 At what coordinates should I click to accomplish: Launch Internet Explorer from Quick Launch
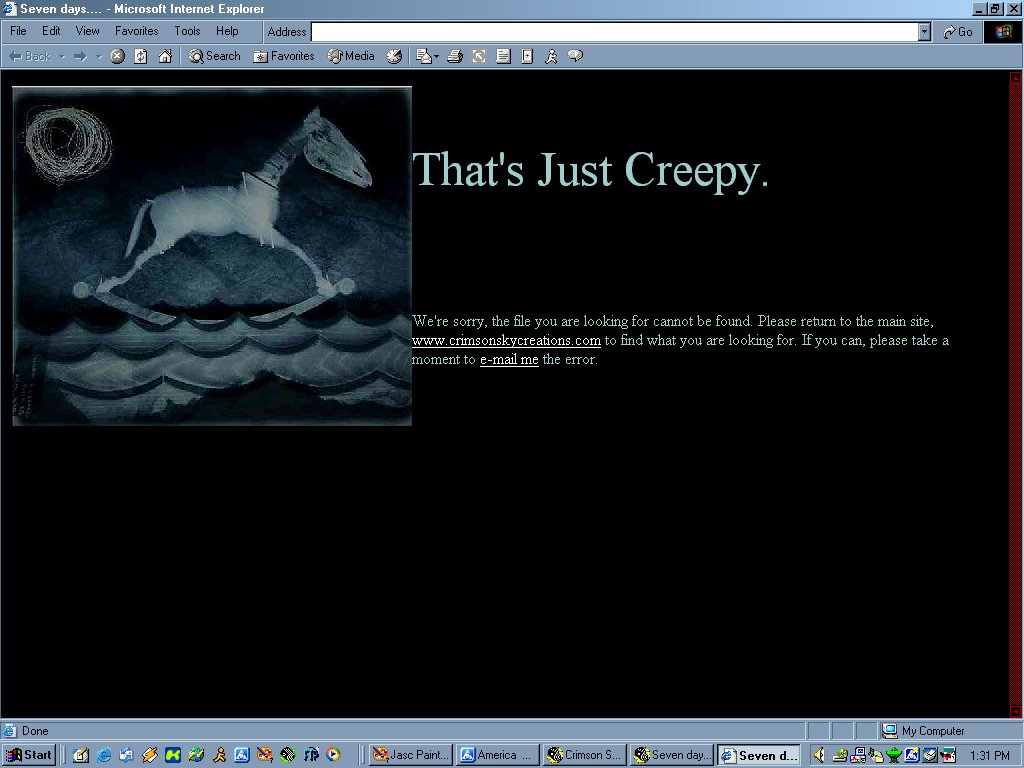click(x=104, y=755)
